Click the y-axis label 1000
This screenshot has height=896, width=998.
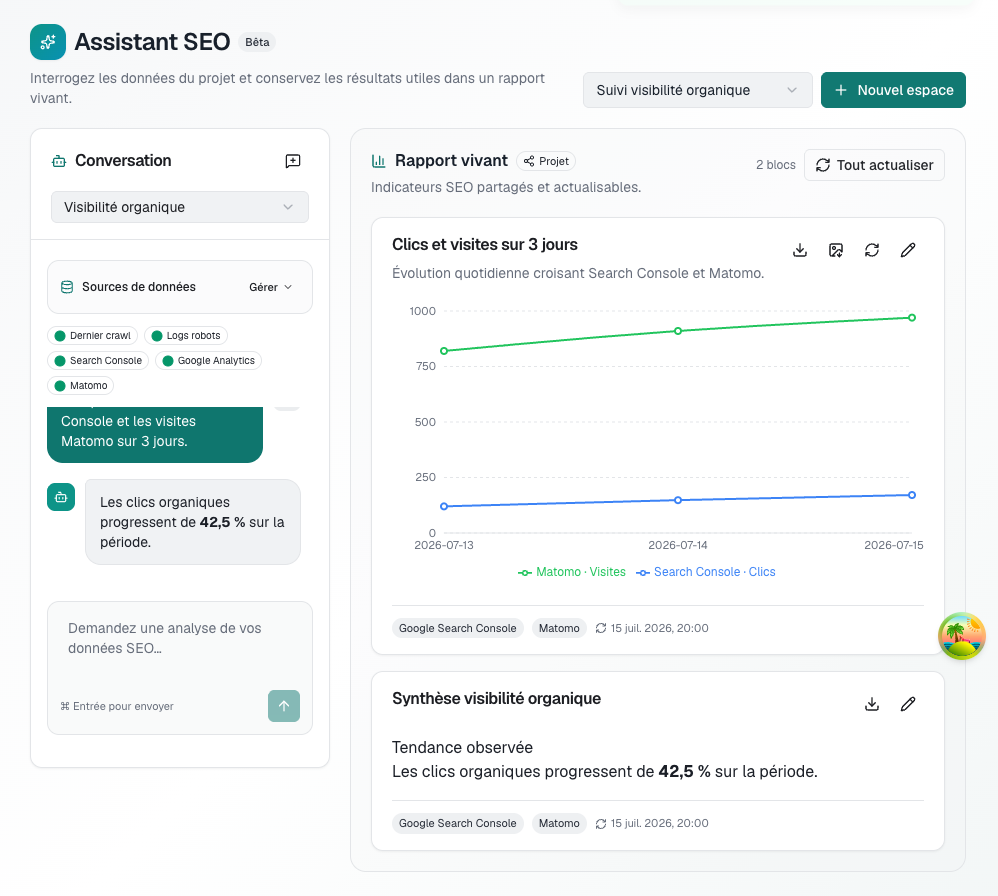pos(423,311)
